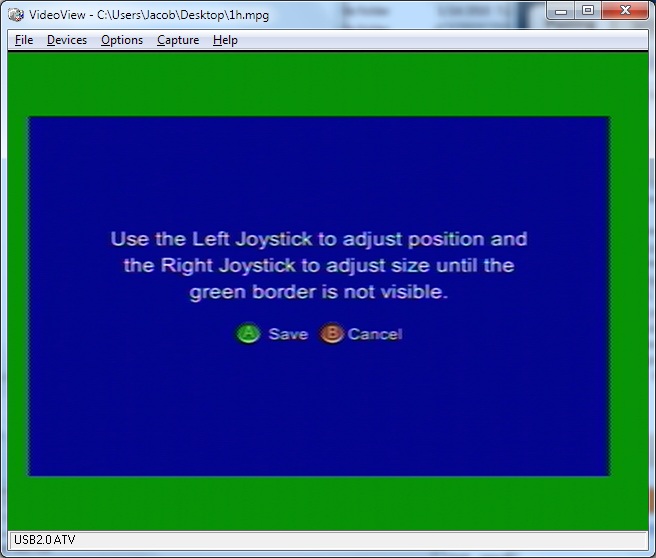Click the VideoView application icon in title bar
656x558 pixels.
[x=16, y=15]
